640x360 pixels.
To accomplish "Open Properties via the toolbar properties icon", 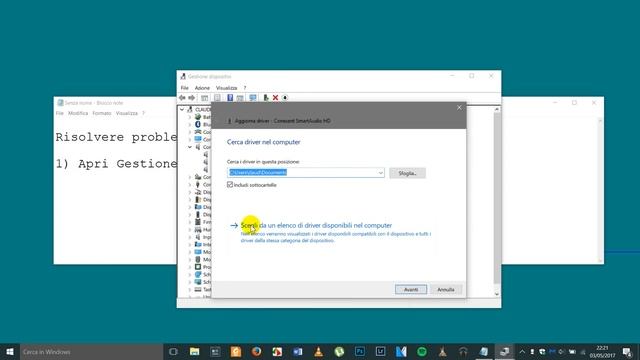I will point(217,98).
